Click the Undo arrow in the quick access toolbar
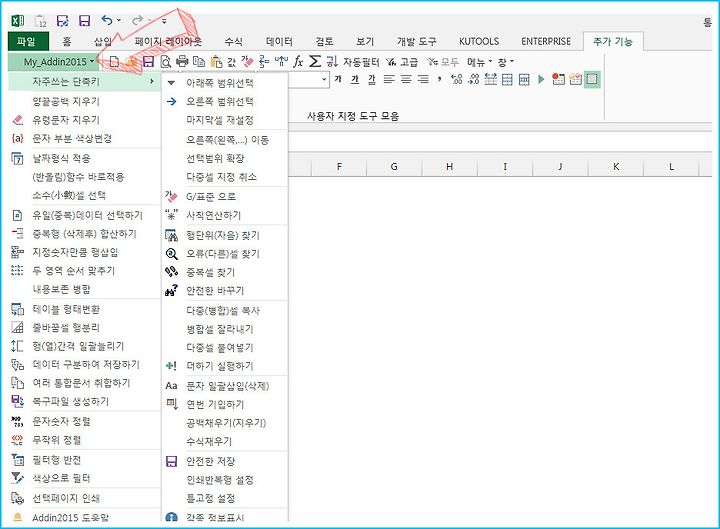The height and width of the screenshot is (529, 720). point(107,20)
